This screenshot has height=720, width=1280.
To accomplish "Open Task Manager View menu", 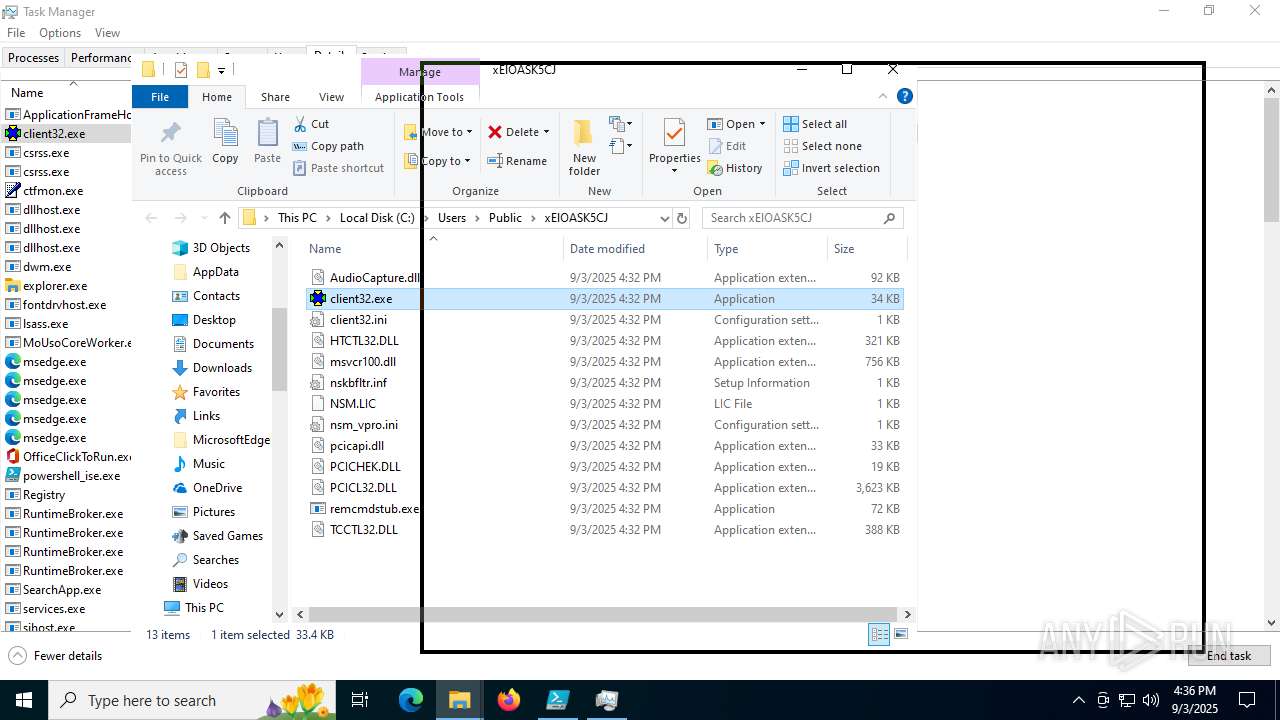I will click(x=108, y=33).
